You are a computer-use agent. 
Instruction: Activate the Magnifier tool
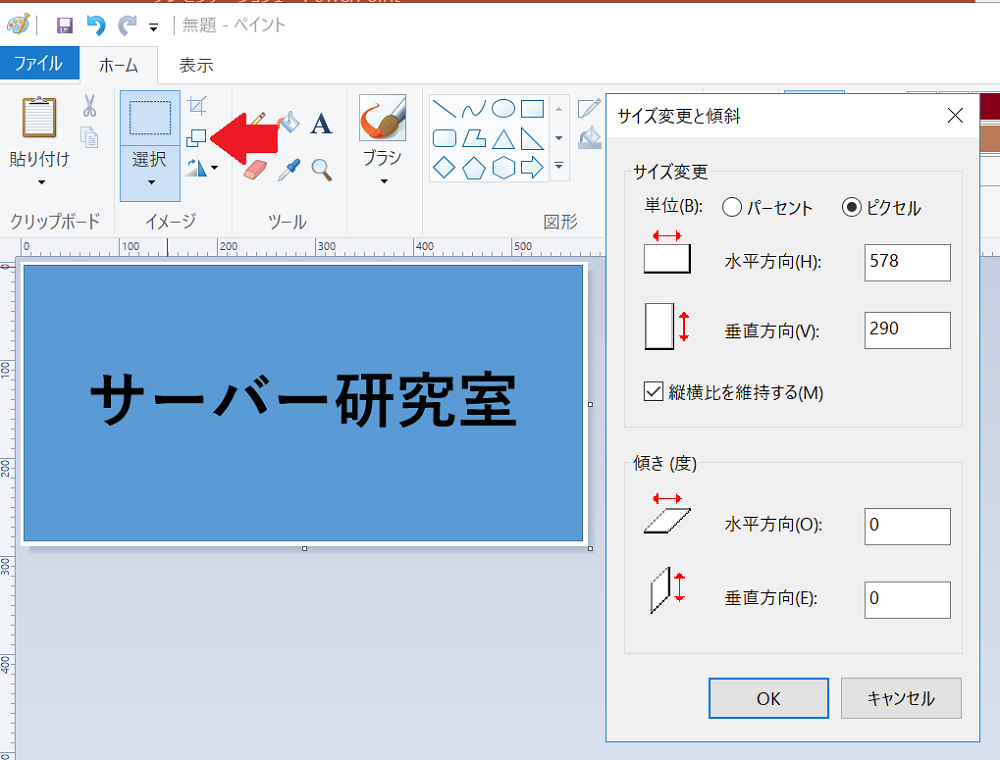coord(321,169)
